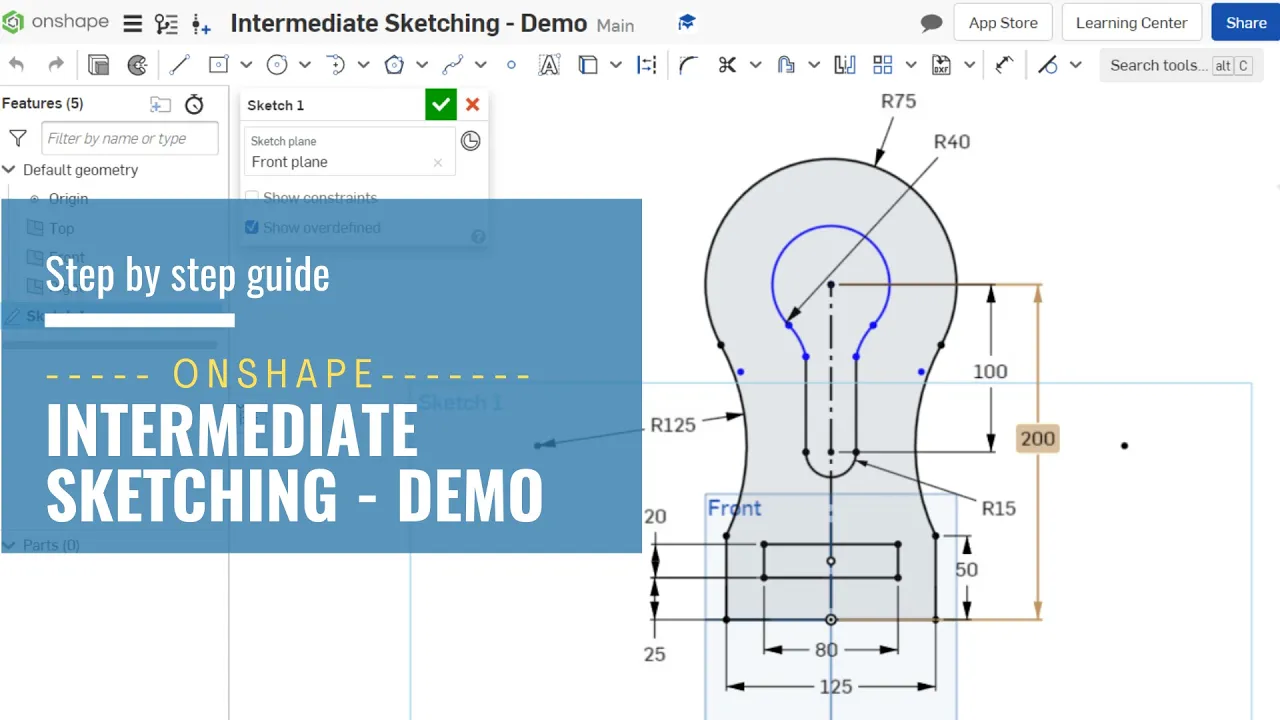Select the Tangent constraint tool

coord(1048,65)
